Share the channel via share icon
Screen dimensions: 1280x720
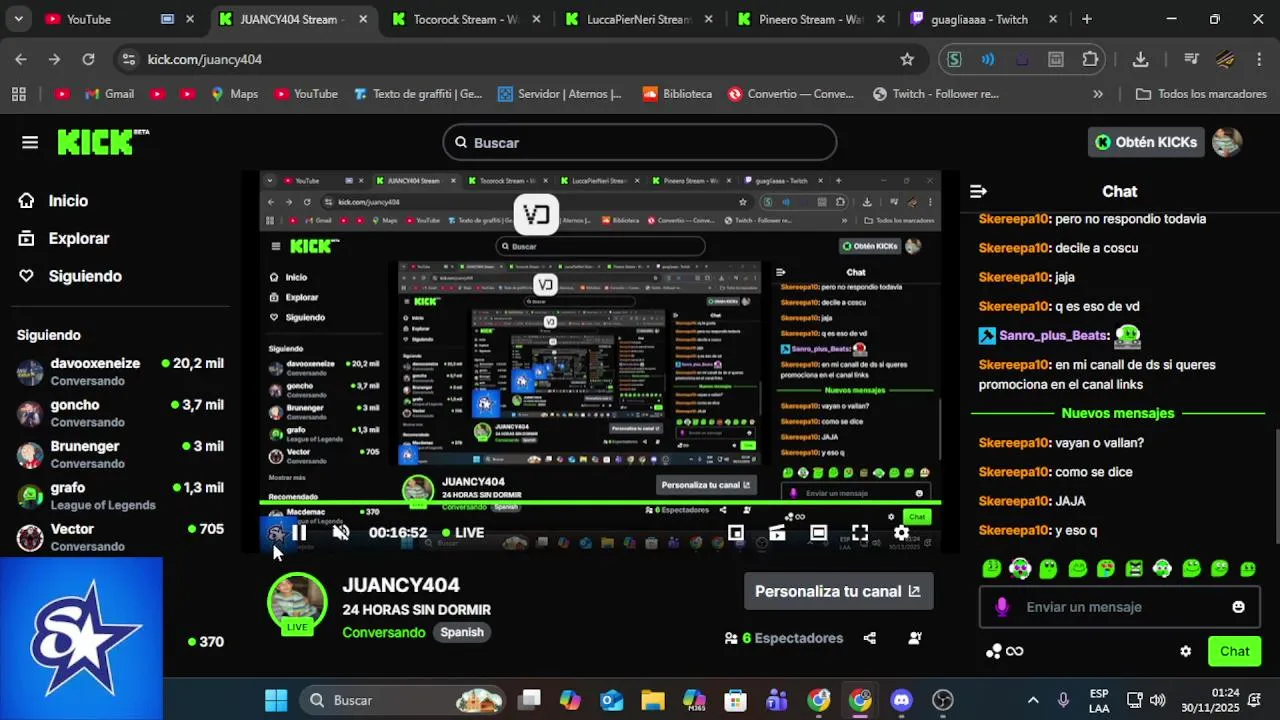click(870, 638)
